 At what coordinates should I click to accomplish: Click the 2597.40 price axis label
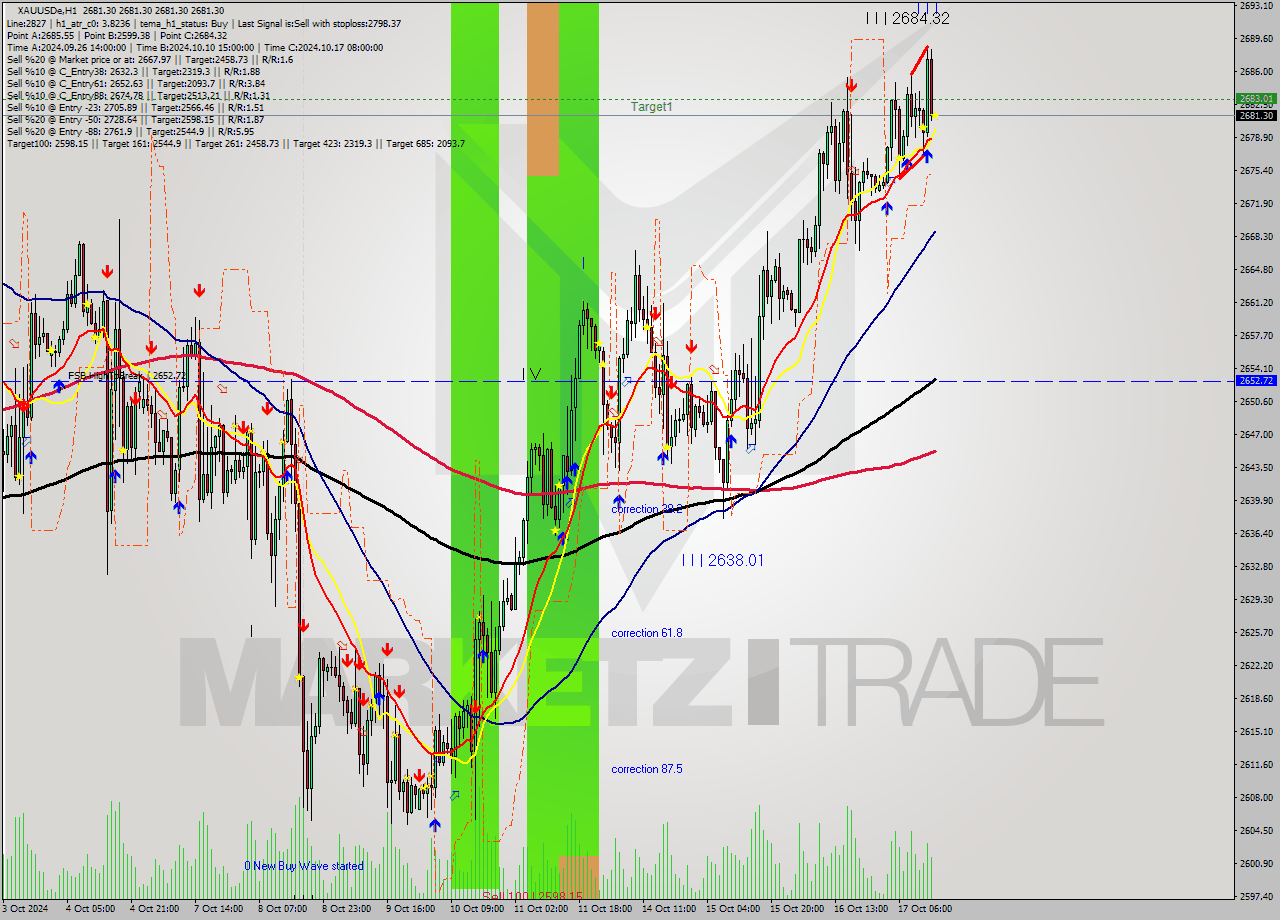[1256, 896]
